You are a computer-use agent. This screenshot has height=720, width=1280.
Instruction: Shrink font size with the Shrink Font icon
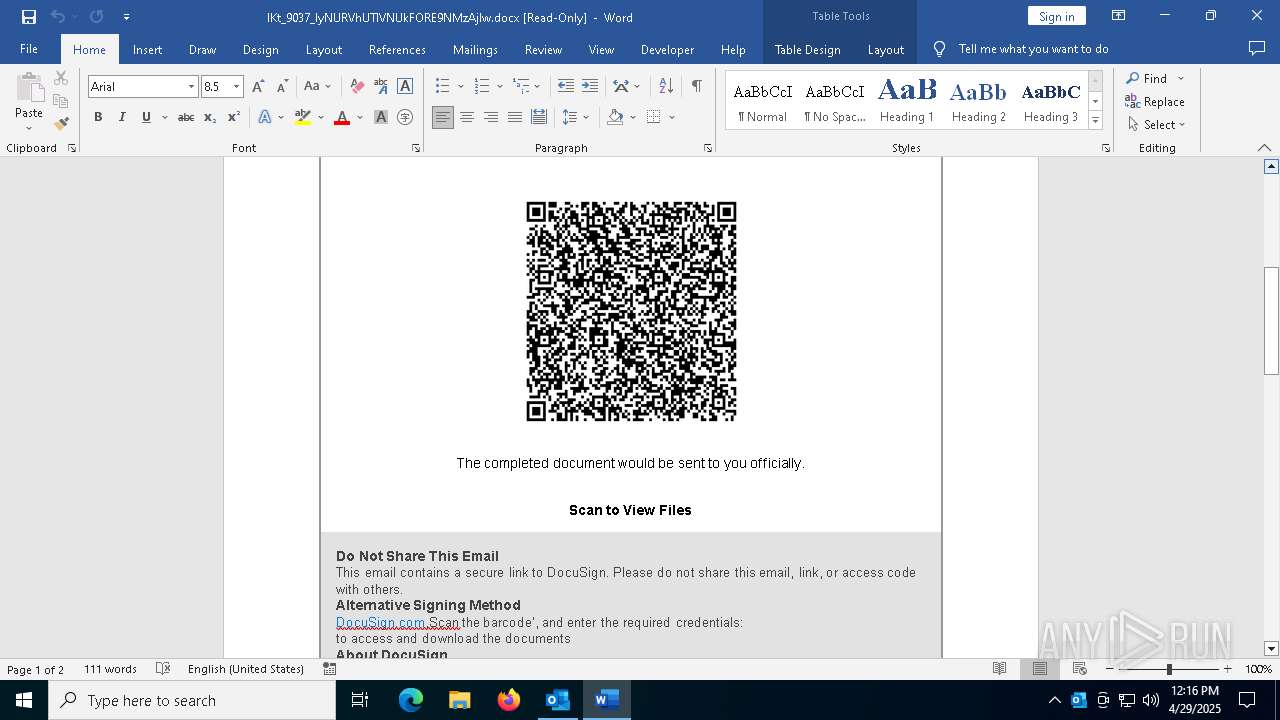coord(282,87)
